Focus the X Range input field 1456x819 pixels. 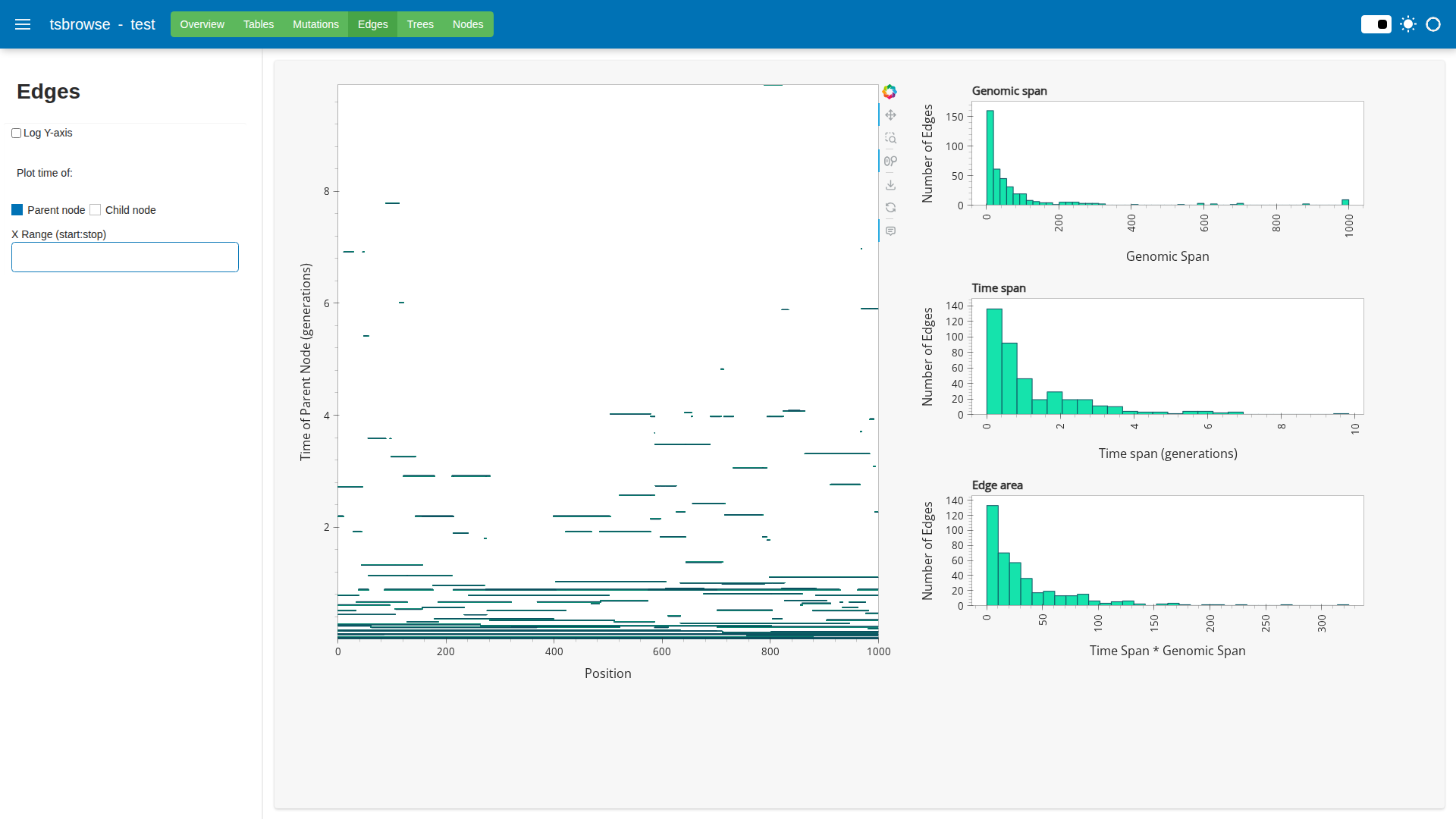tap(125, 257)
